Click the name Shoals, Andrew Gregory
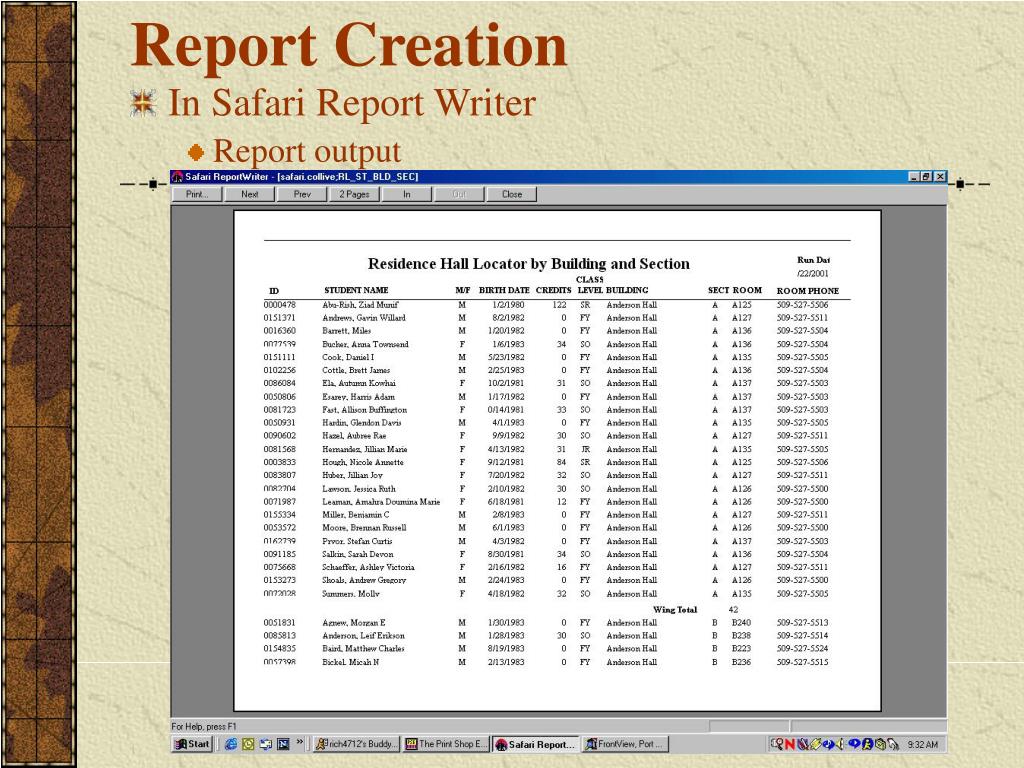The height and width of the screenshot is (768, 1024). tap(364, 580)
